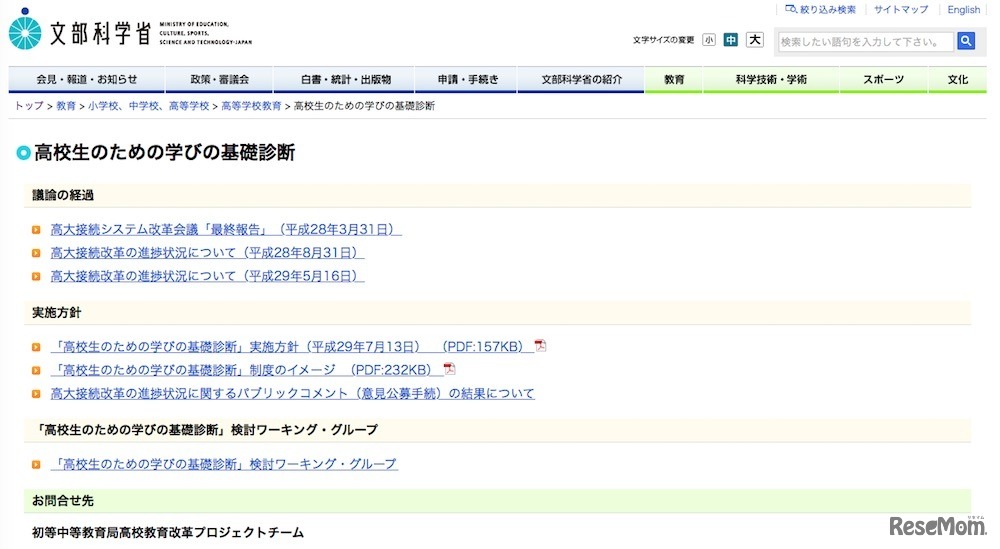The height and width of the screenshot is (549, 1000).
Task: Open the 文部科学省の紹介 menu
Action: [x=581, y=80]
